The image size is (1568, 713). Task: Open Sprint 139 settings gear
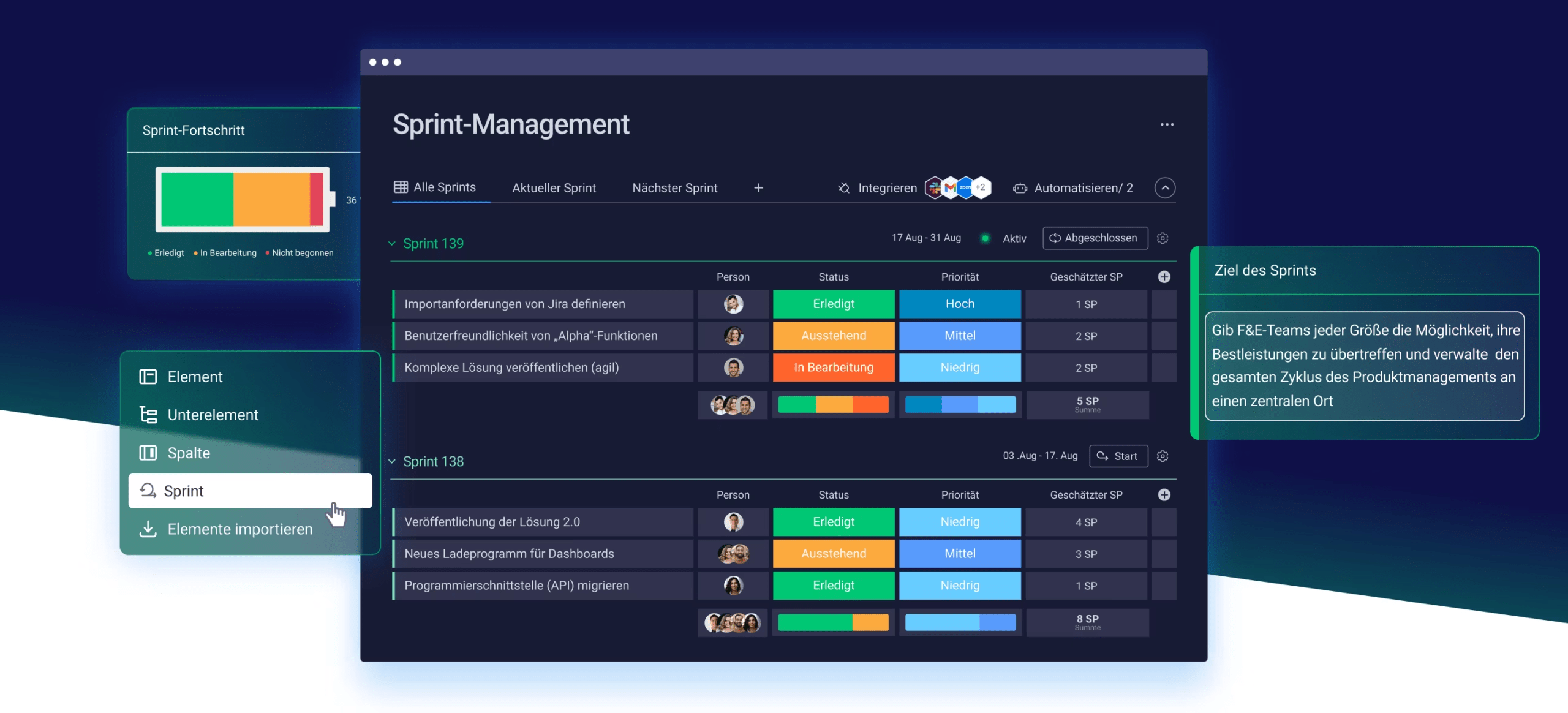(x=1163, y=238)
